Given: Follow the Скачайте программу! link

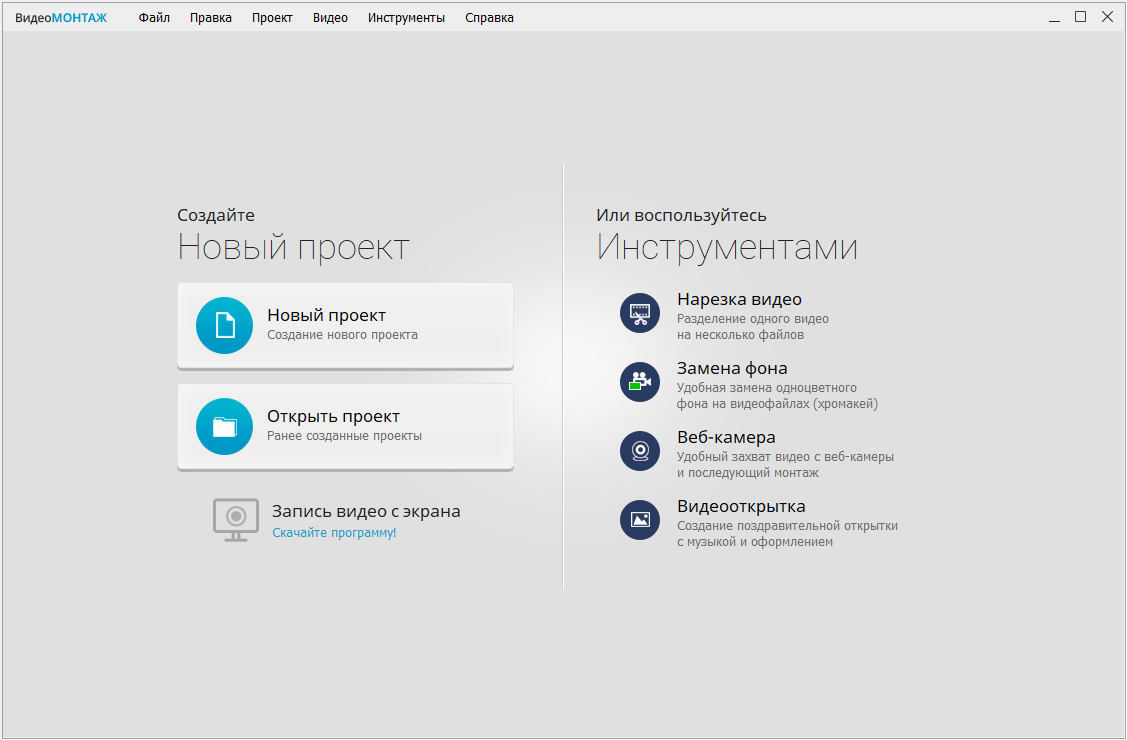Looking at the screenshot, I should pyautogui.click(x=334, y=533).
